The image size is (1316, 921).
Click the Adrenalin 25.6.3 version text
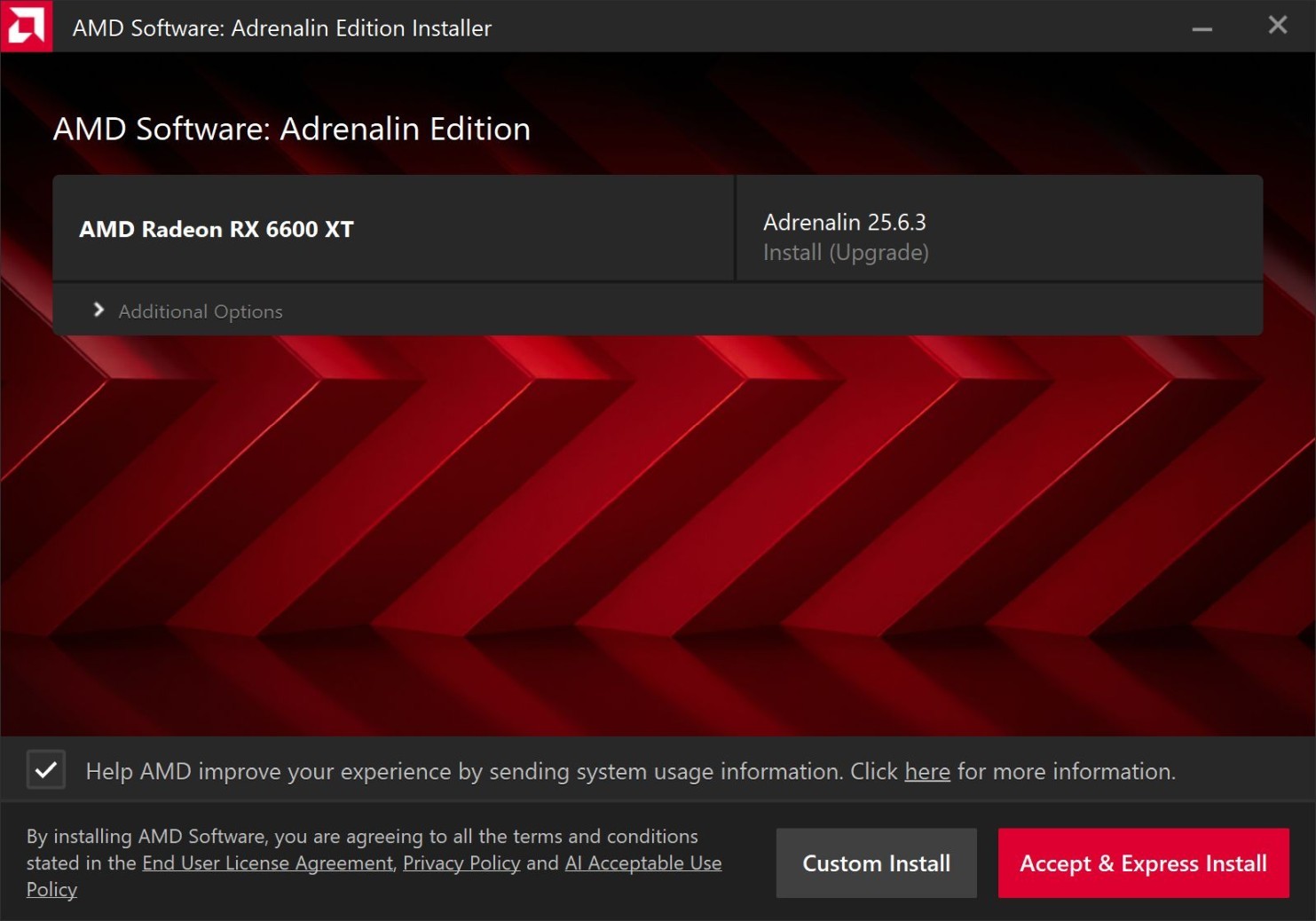844,222
